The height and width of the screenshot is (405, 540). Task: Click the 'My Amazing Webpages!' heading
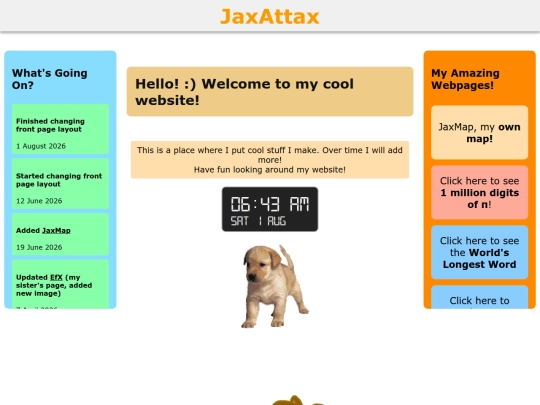click(465, 79)
